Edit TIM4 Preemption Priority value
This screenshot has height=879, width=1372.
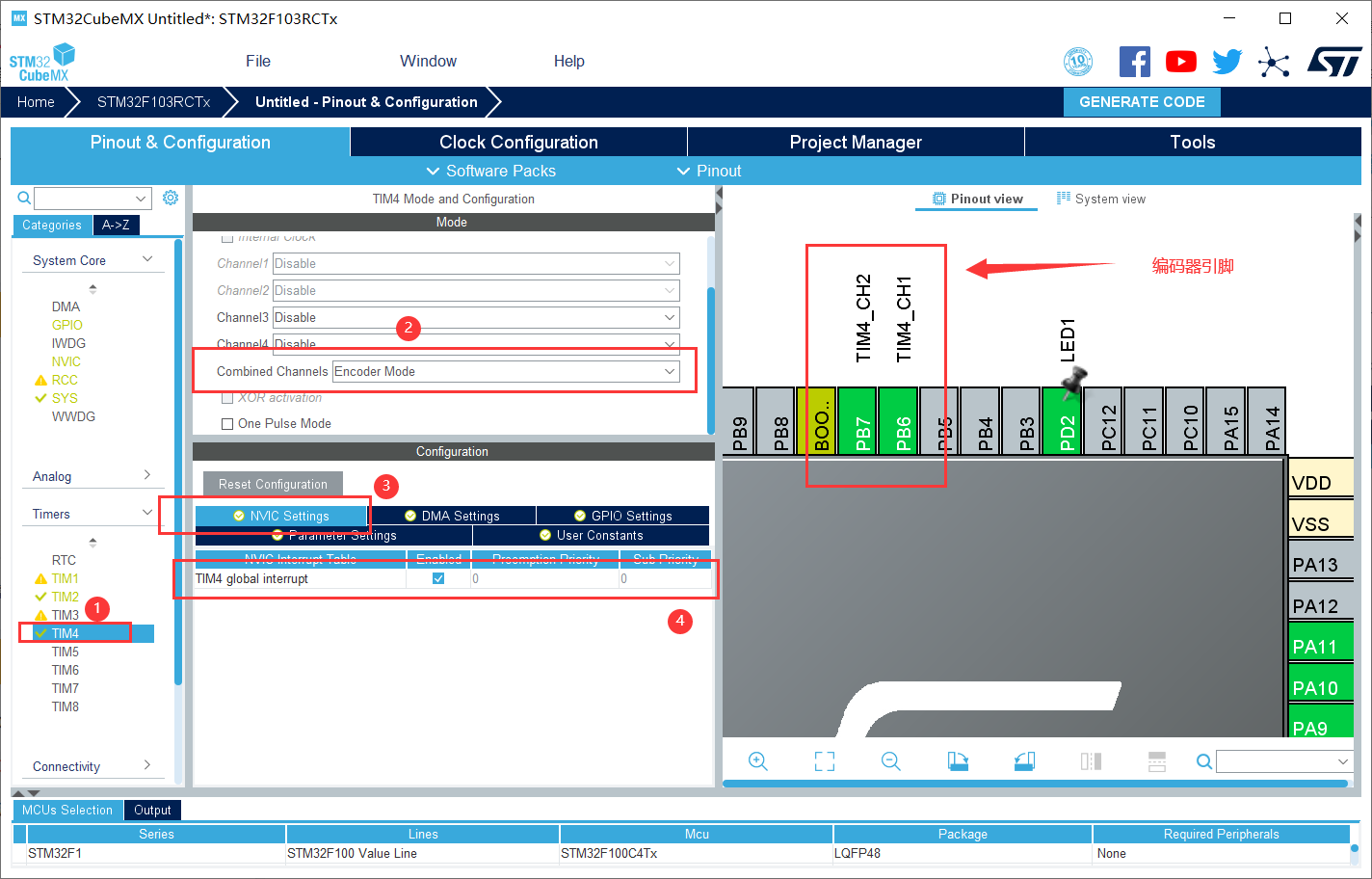544,578
